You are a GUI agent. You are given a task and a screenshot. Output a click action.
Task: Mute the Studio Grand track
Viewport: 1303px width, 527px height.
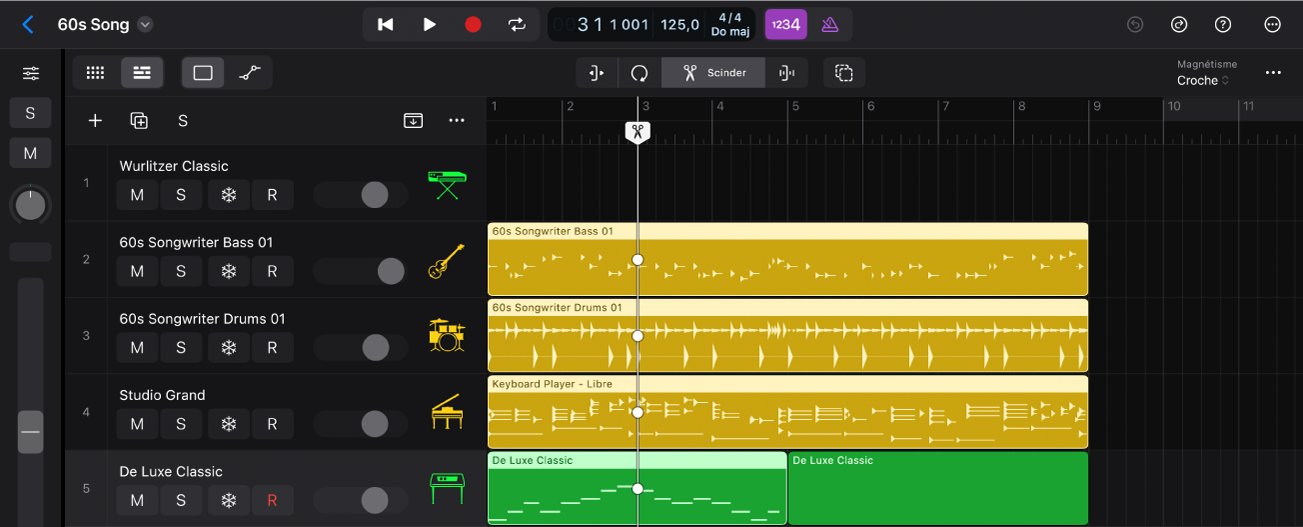(137, 424)
